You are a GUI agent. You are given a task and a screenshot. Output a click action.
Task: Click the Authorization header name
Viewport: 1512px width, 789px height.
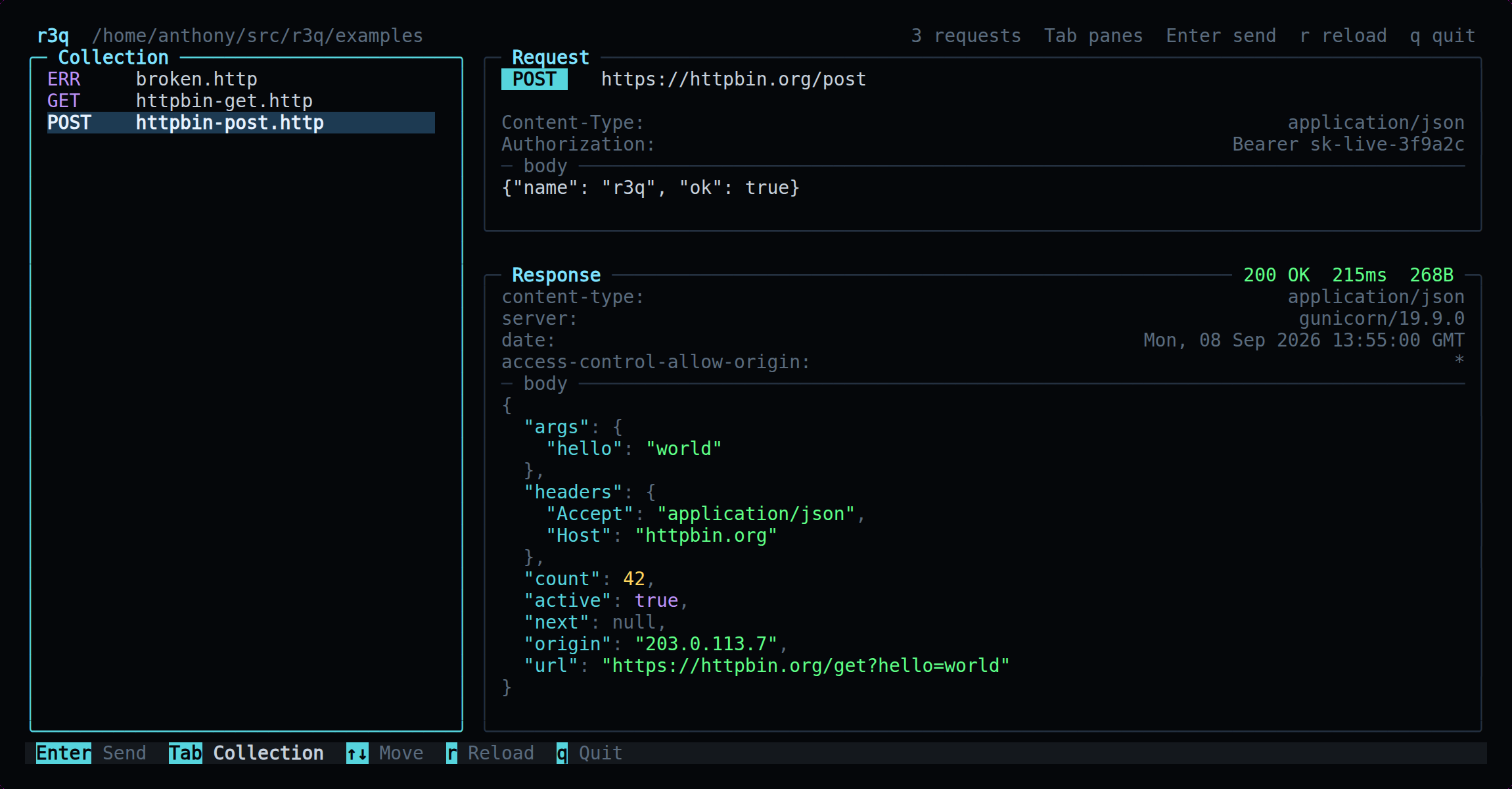tap(578, 144)
